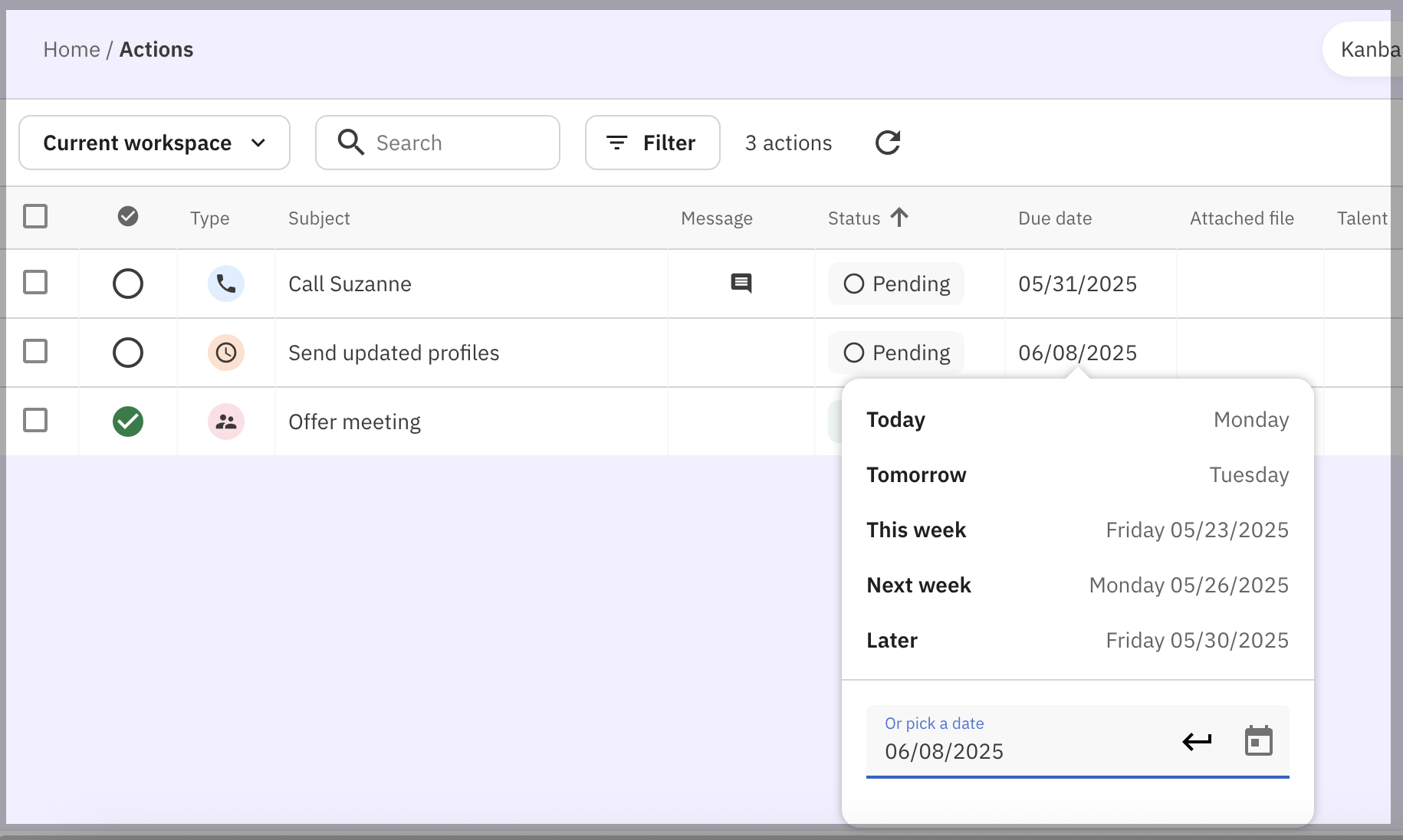The height and width of the screenshot is (840, 1403).
Task: Tick the select-all checkbox in table header
Action: coord(35,216)
